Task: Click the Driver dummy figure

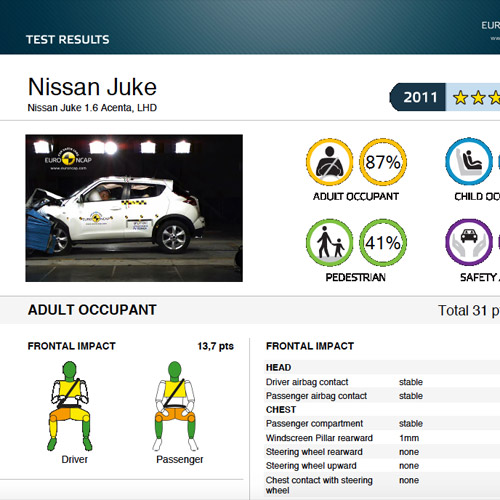Action: click(69, 406)
